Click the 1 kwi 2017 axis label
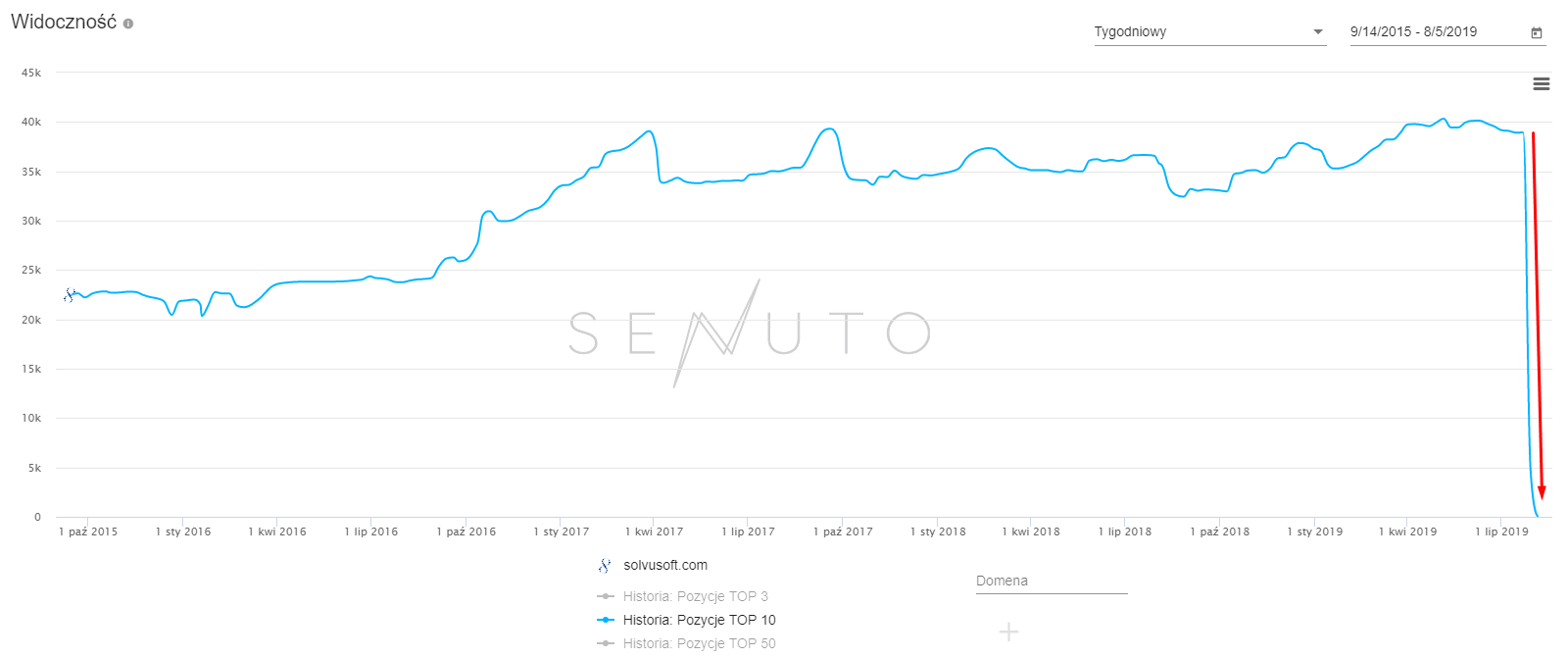The height and width of the screenshot is (658, 1568). [654, 531]
